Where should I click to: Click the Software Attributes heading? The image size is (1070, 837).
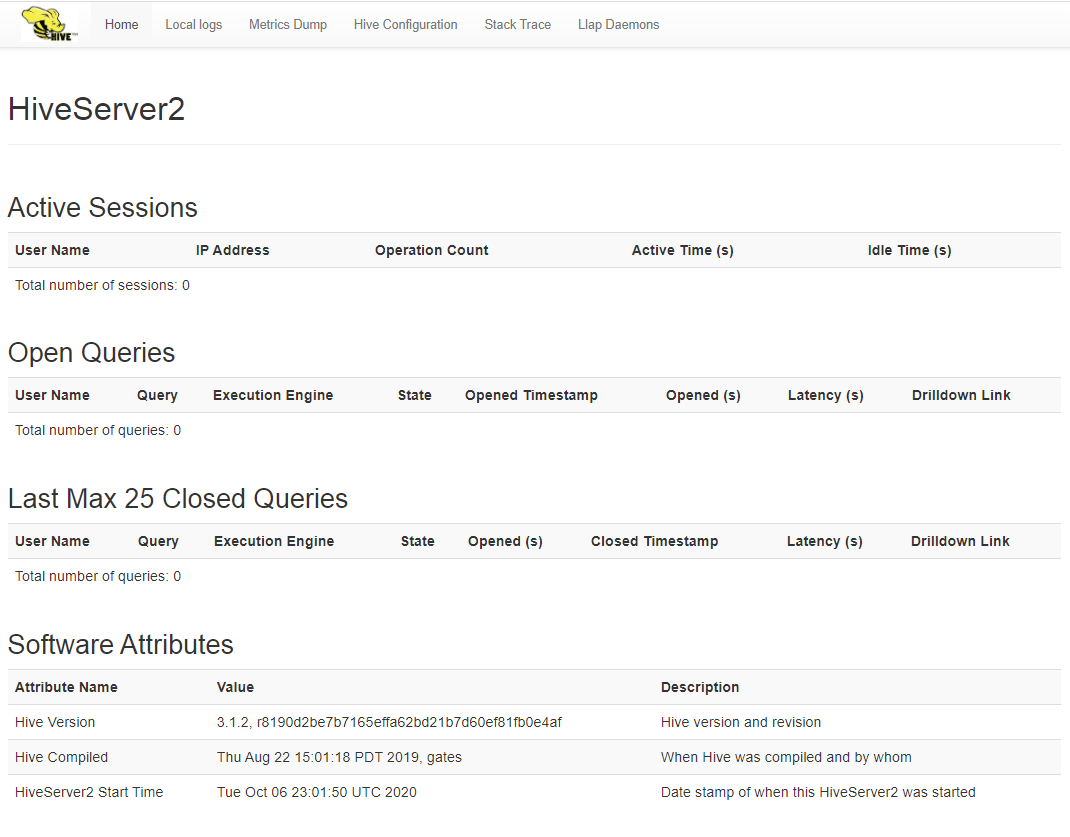pos(121,645)
